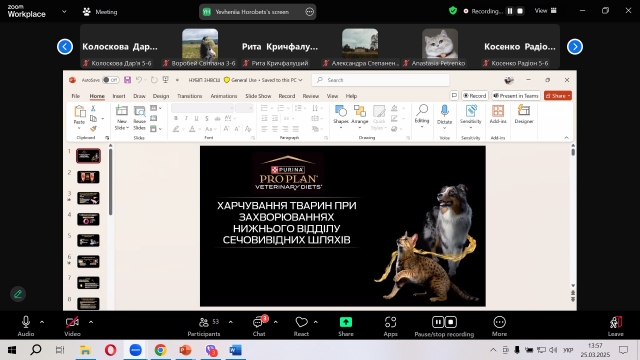Expand video options arrow next to Video

91,322
